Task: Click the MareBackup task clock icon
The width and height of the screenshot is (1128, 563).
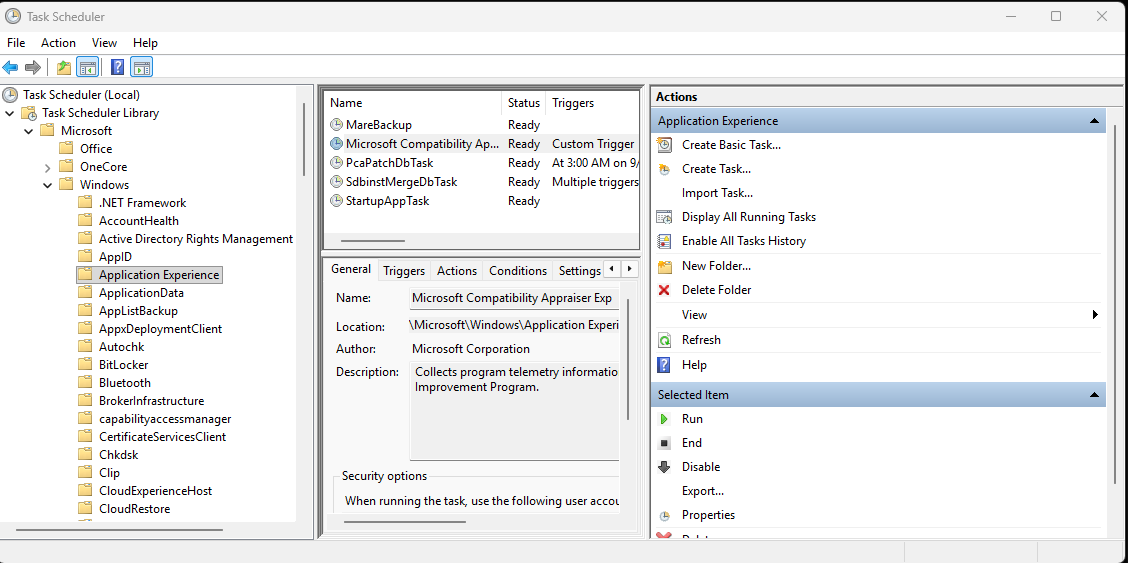Action: (x=336, y=124)
